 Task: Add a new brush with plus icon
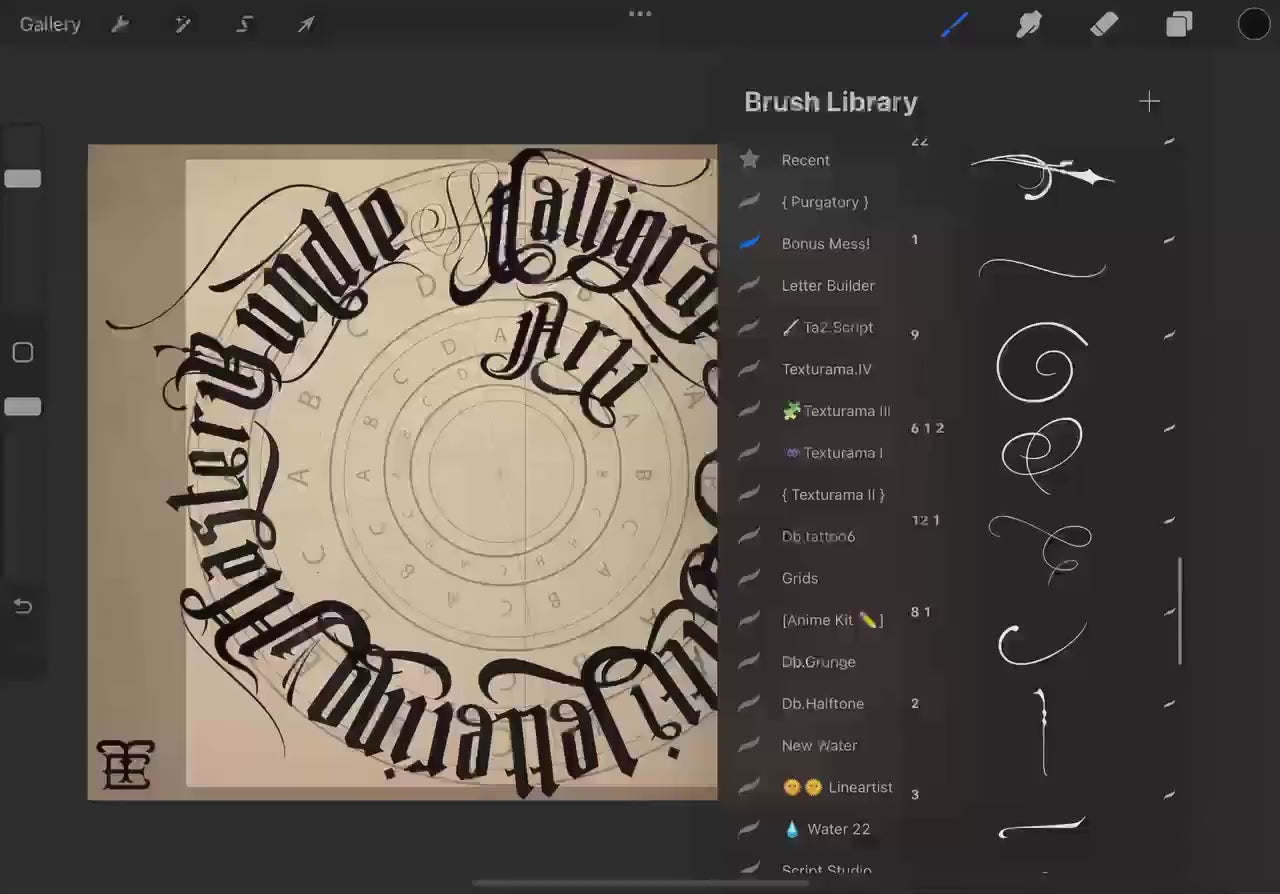pos(1149,101)
